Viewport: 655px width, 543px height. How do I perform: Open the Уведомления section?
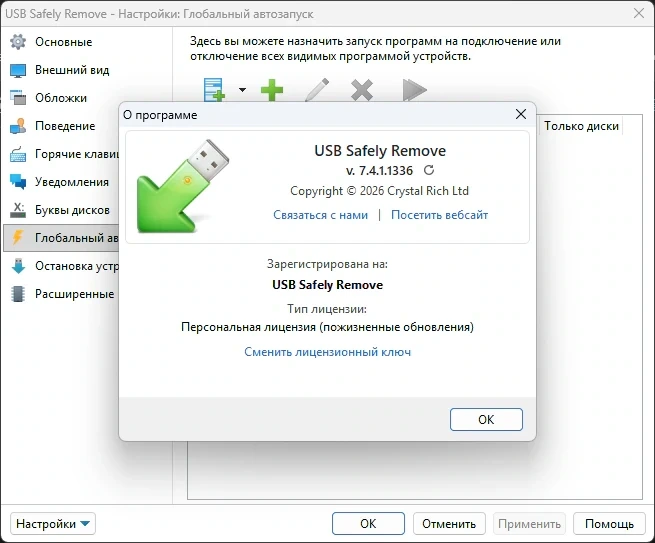point(72,182)
